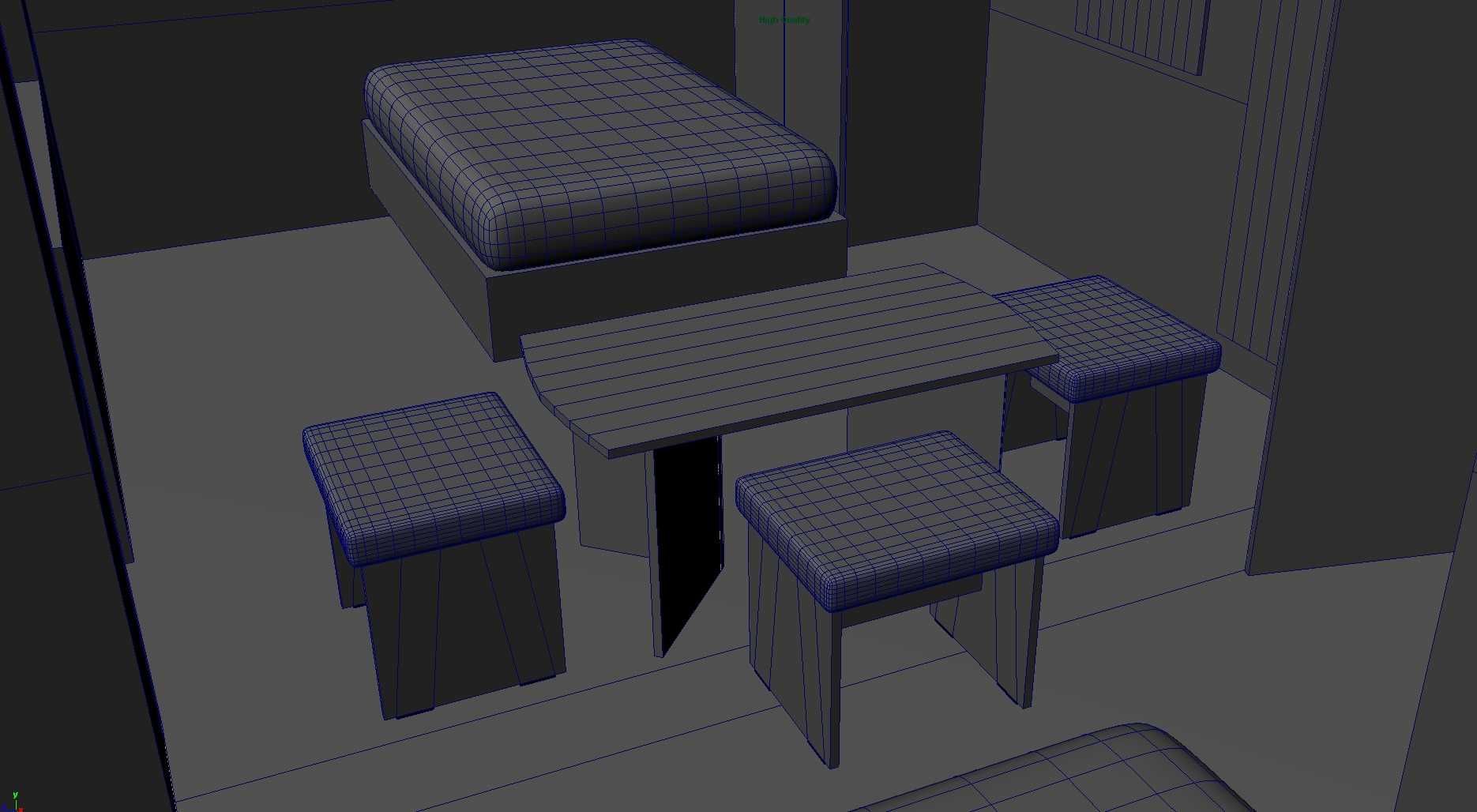Select the left stool's wooden base

click(466, 624)
